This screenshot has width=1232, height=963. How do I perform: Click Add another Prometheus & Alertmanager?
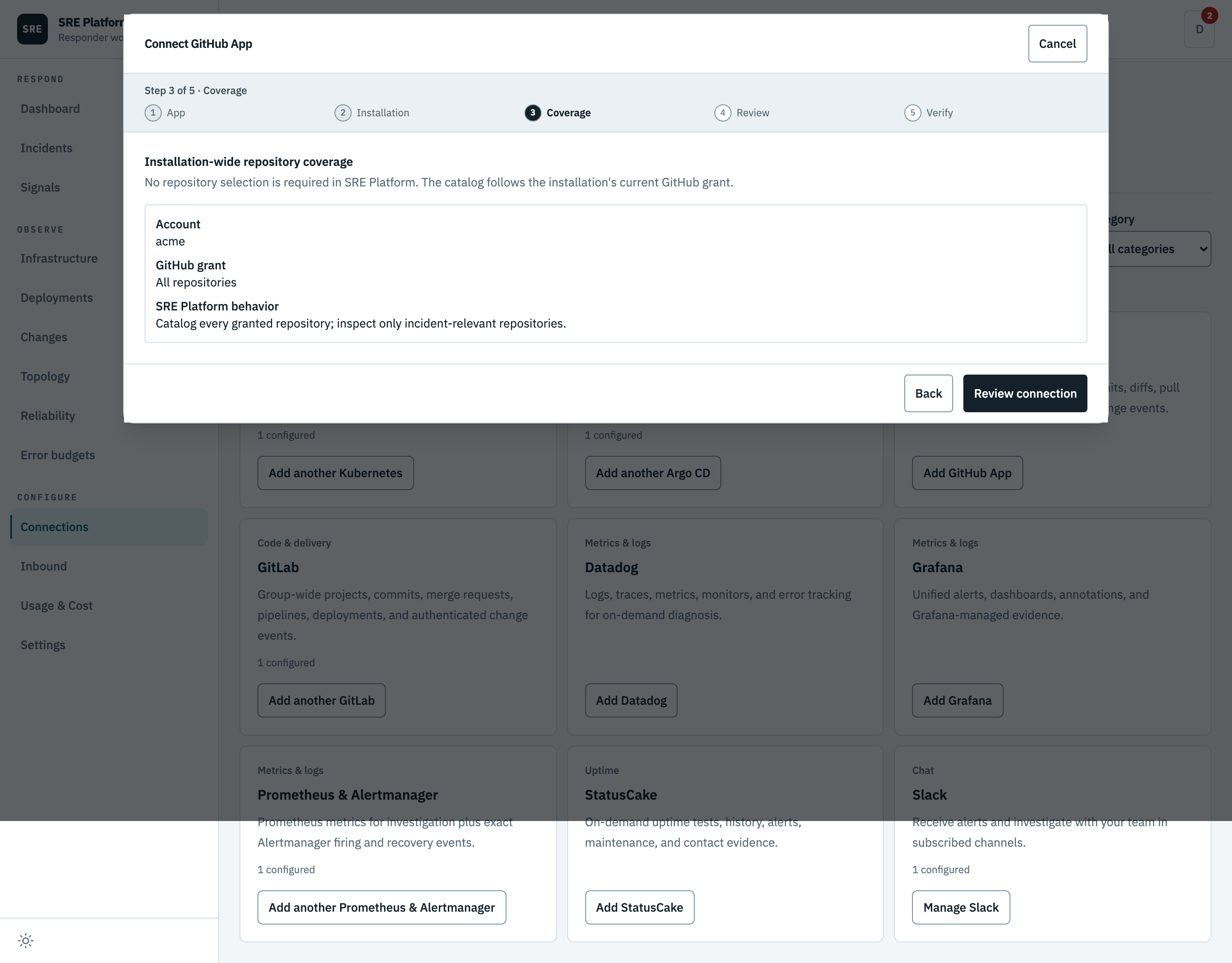(x=382, y=908)
